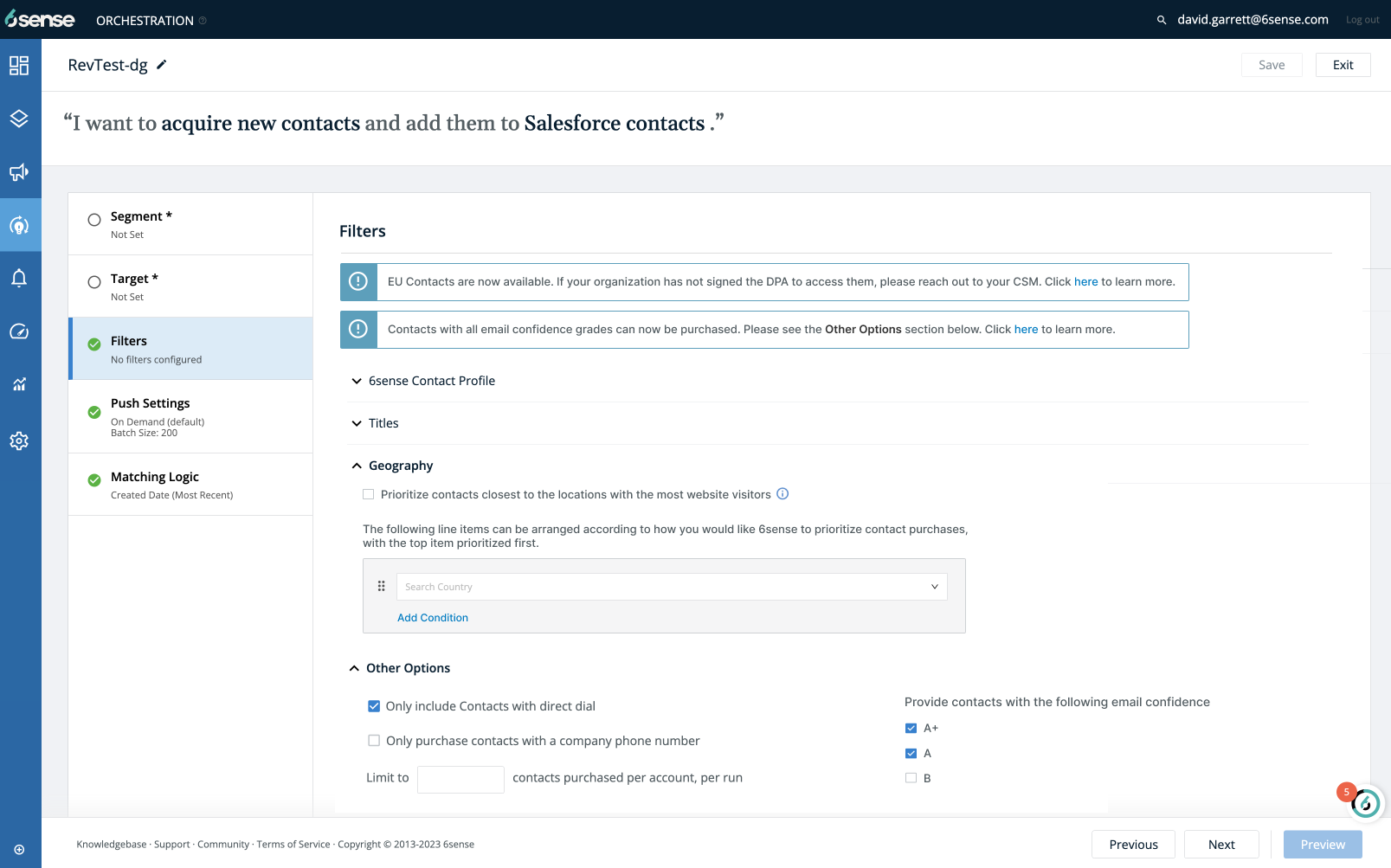Open the layers stack icon in sidebar
Viewport: 1391px width, 868px height.
[19, 119]
